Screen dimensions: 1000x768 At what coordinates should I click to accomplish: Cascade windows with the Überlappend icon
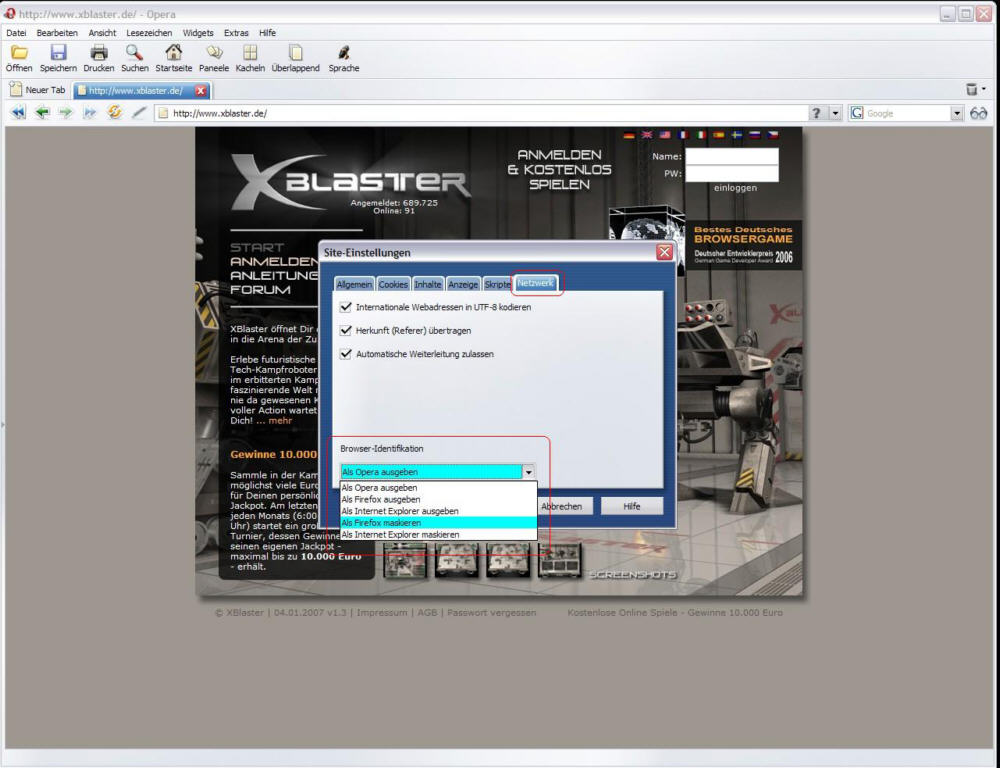click(295, 52)
